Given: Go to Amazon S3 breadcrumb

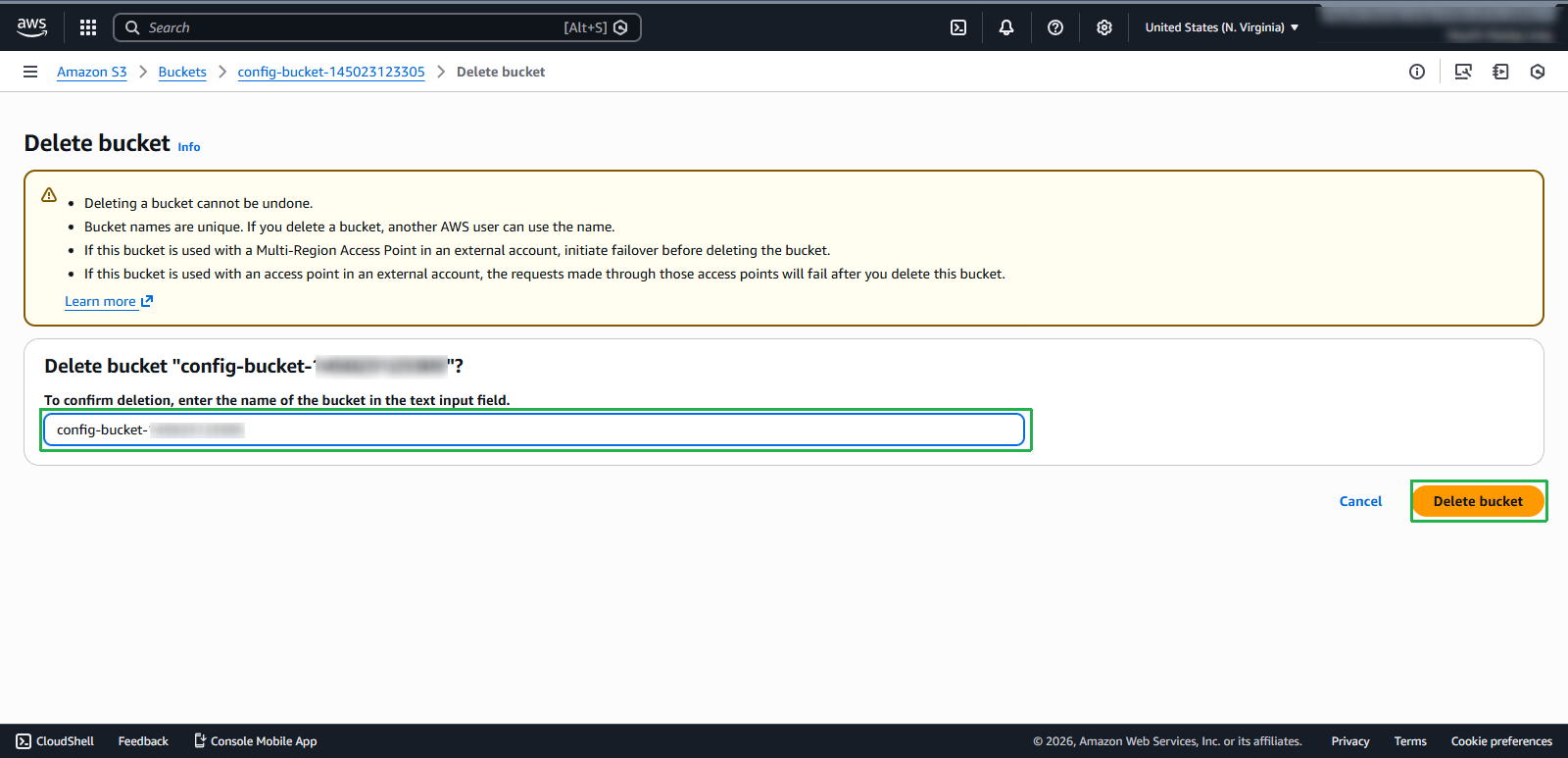Looking at the screenshot, I should [92, 72].
